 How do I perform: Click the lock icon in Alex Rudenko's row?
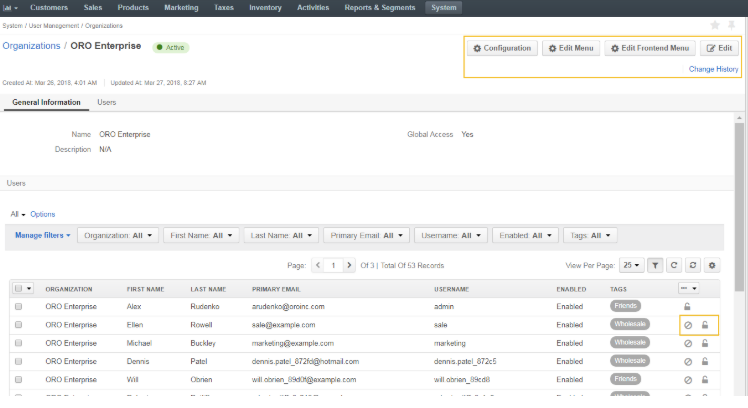click(x=687, y=306)
